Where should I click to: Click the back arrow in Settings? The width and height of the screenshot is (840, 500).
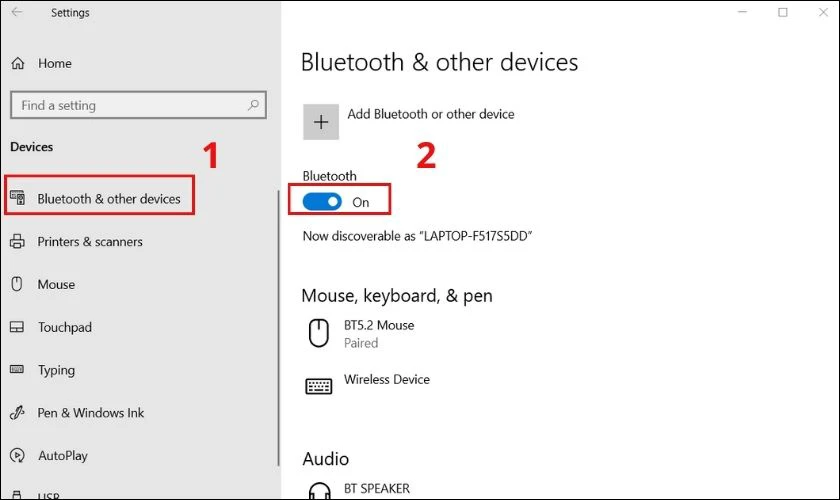tap(17, 13)
